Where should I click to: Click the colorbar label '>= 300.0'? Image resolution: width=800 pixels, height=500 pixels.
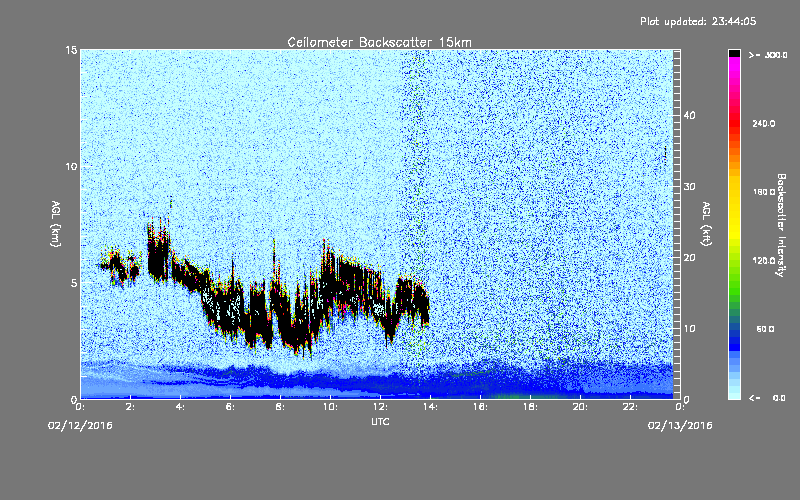coord(768,55)
